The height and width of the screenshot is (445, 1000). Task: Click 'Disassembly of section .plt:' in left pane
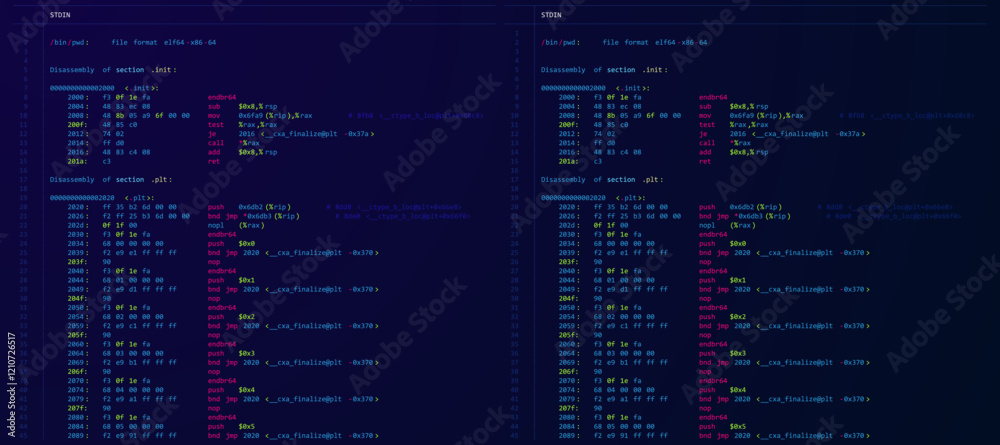pyautogui.click(x=112, y=180)
